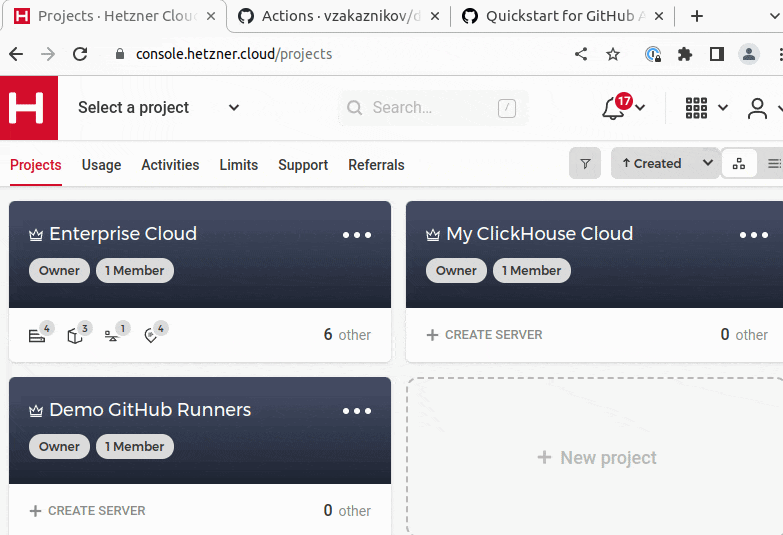Close the Projects Hetzner Cloud tab

211,16
